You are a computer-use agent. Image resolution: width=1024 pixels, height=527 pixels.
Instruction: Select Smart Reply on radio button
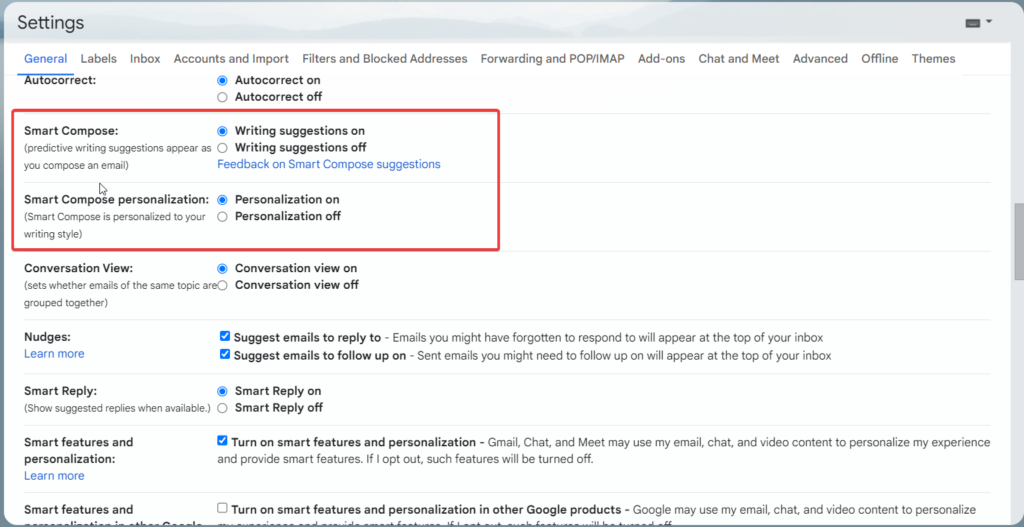pyautogui.click(x=222, y=391)
